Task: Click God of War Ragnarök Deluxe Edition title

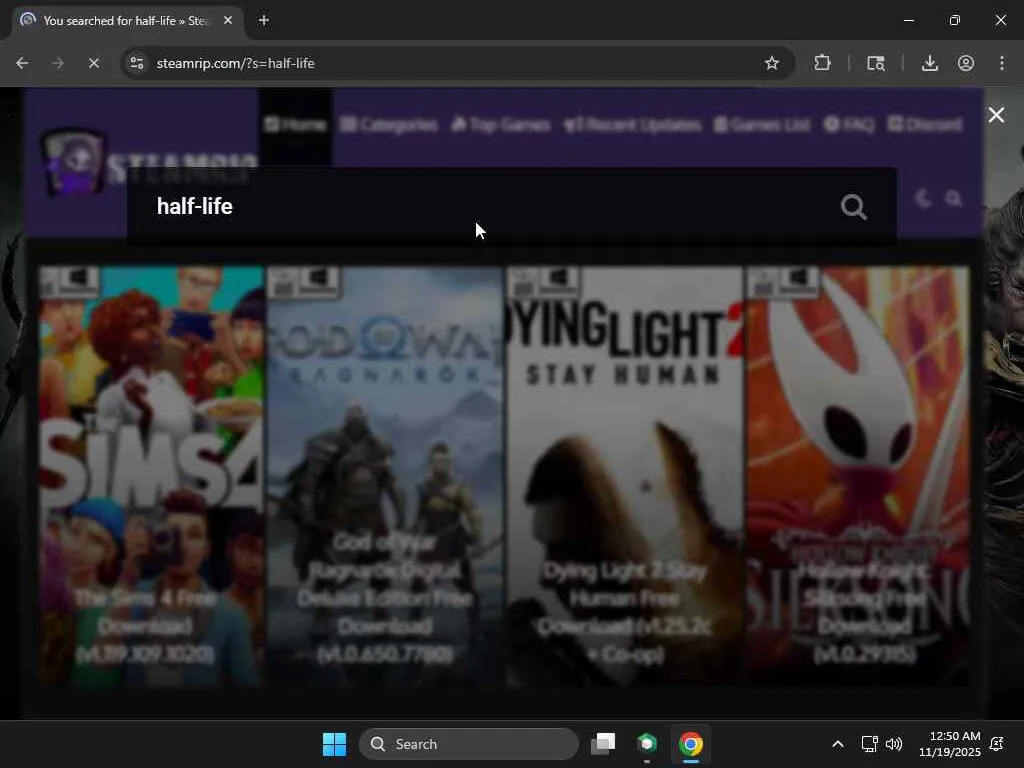Action: click(385, 598)
